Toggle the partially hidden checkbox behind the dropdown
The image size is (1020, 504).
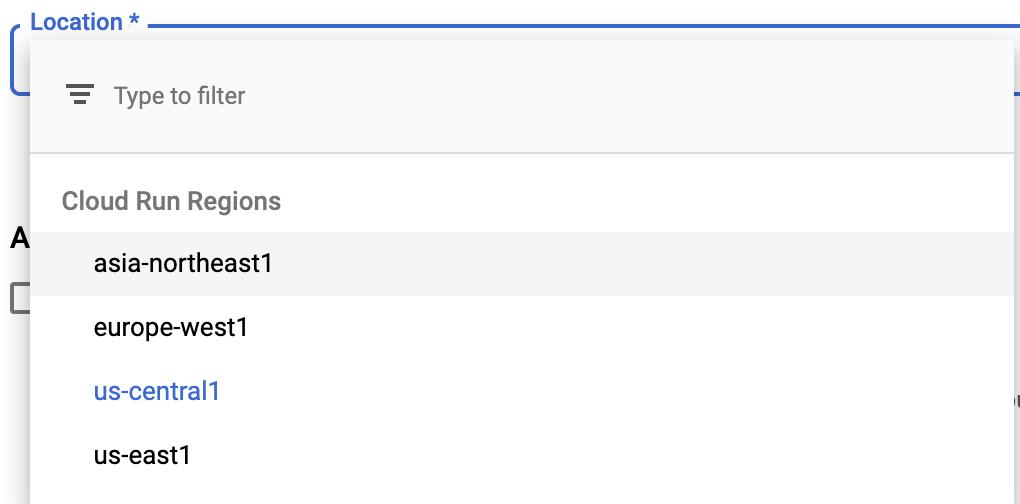[x=20, y=298]
